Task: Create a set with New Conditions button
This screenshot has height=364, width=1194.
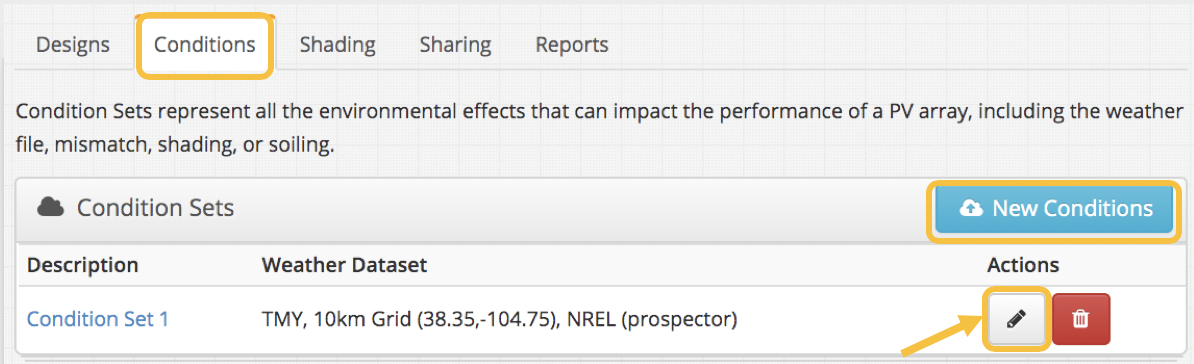Action: (1054, 209)
